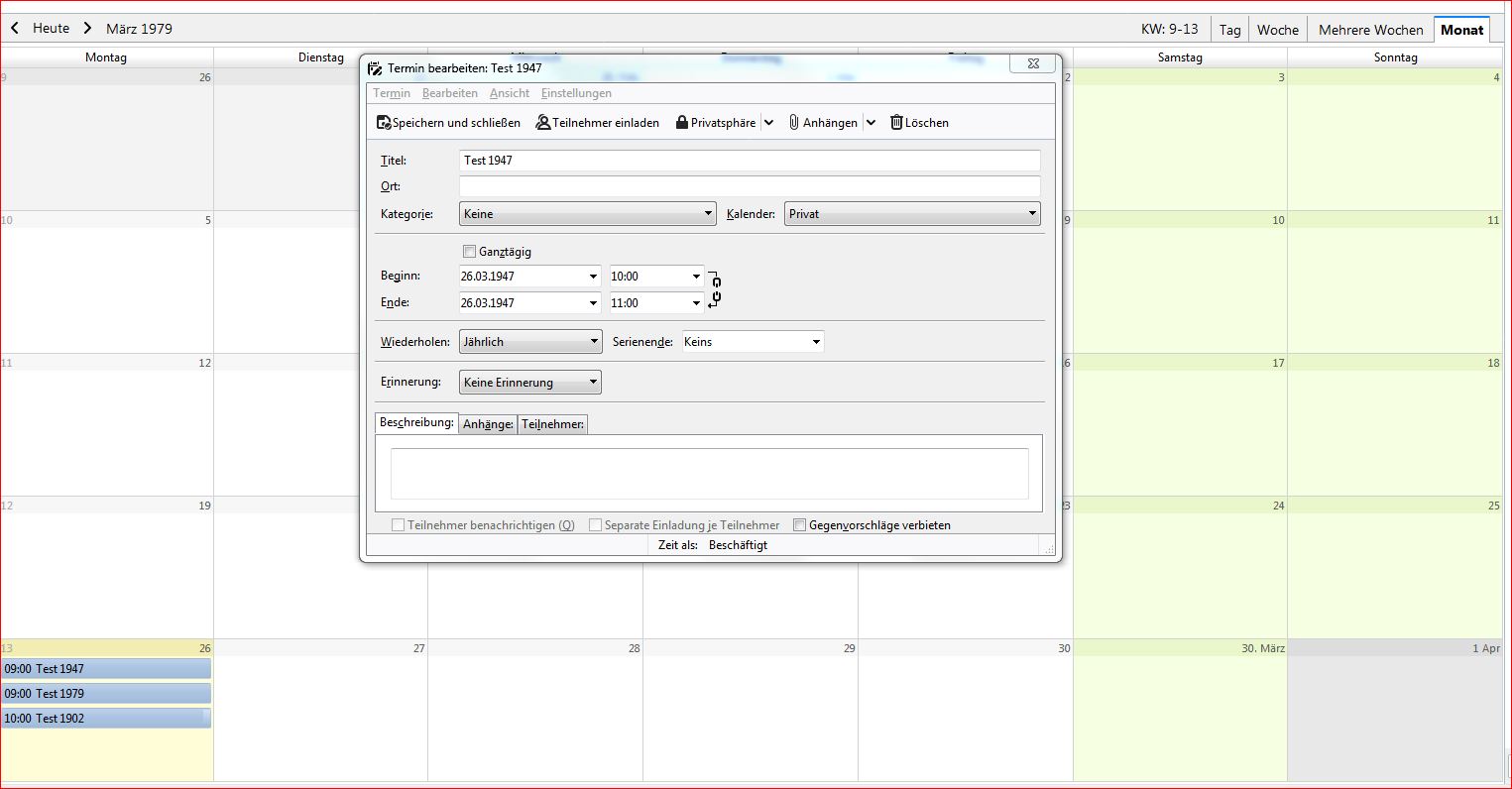Click the Speichern und schließen save icon

click(384, 123)
